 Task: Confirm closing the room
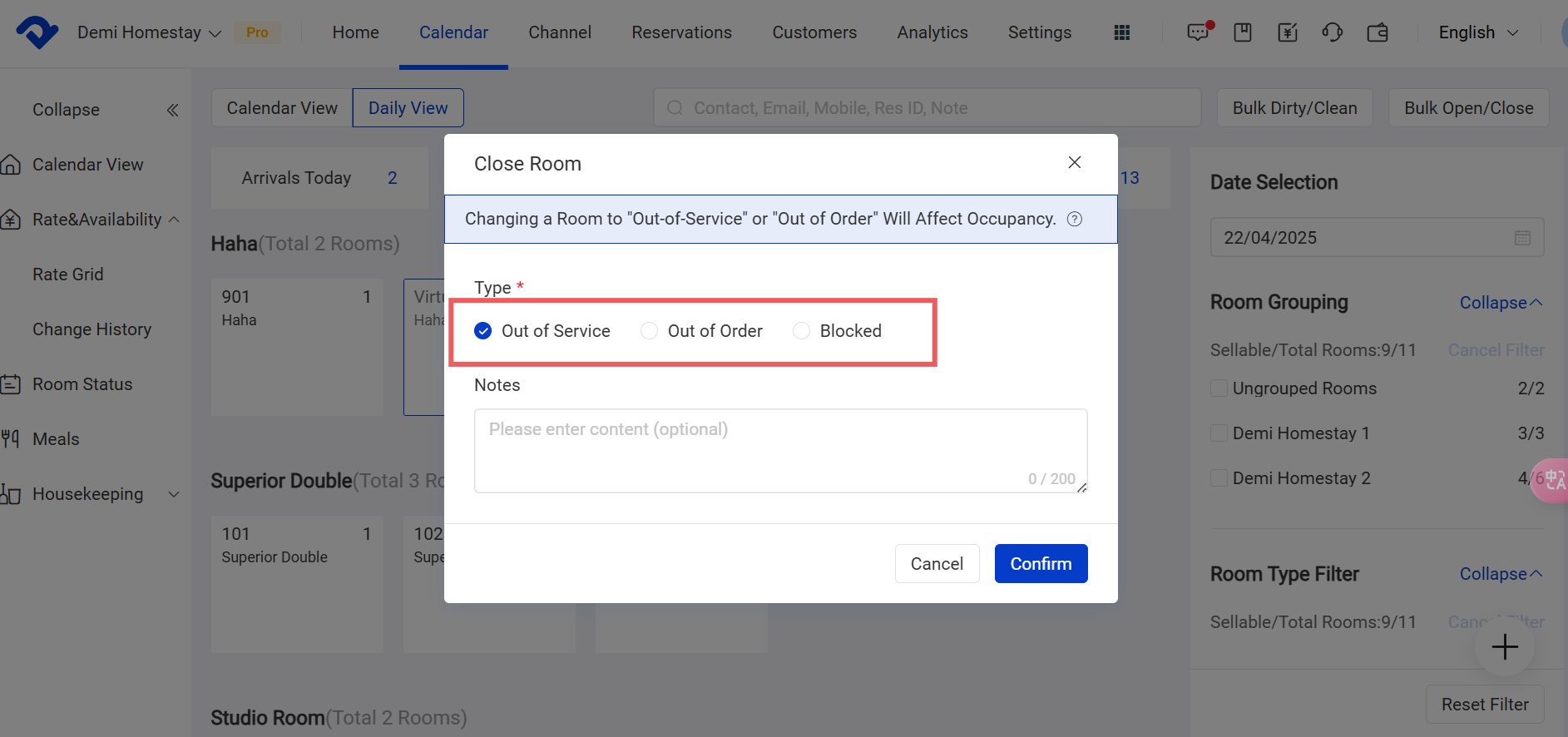point(1041,564)
